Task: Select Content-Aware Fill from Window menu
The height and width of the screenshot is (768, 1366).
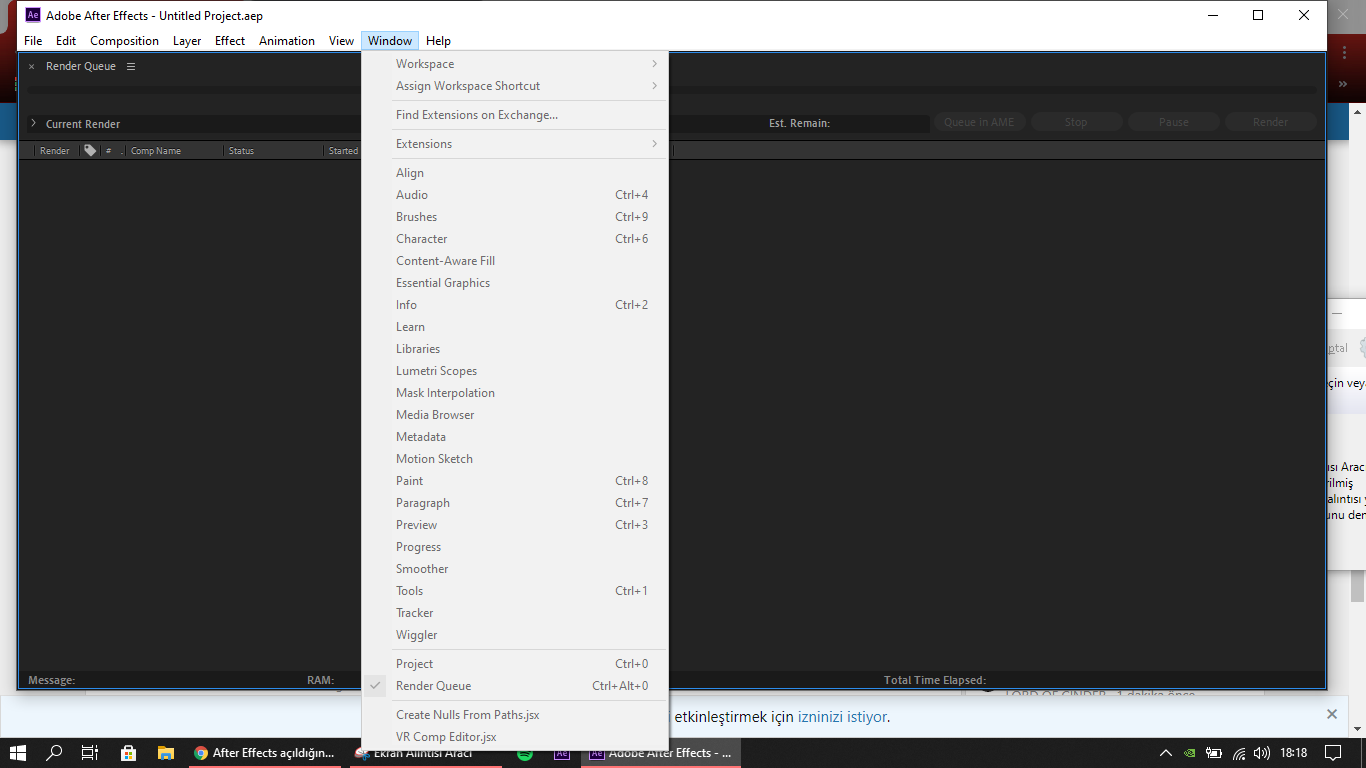Action: click(515, 261)
